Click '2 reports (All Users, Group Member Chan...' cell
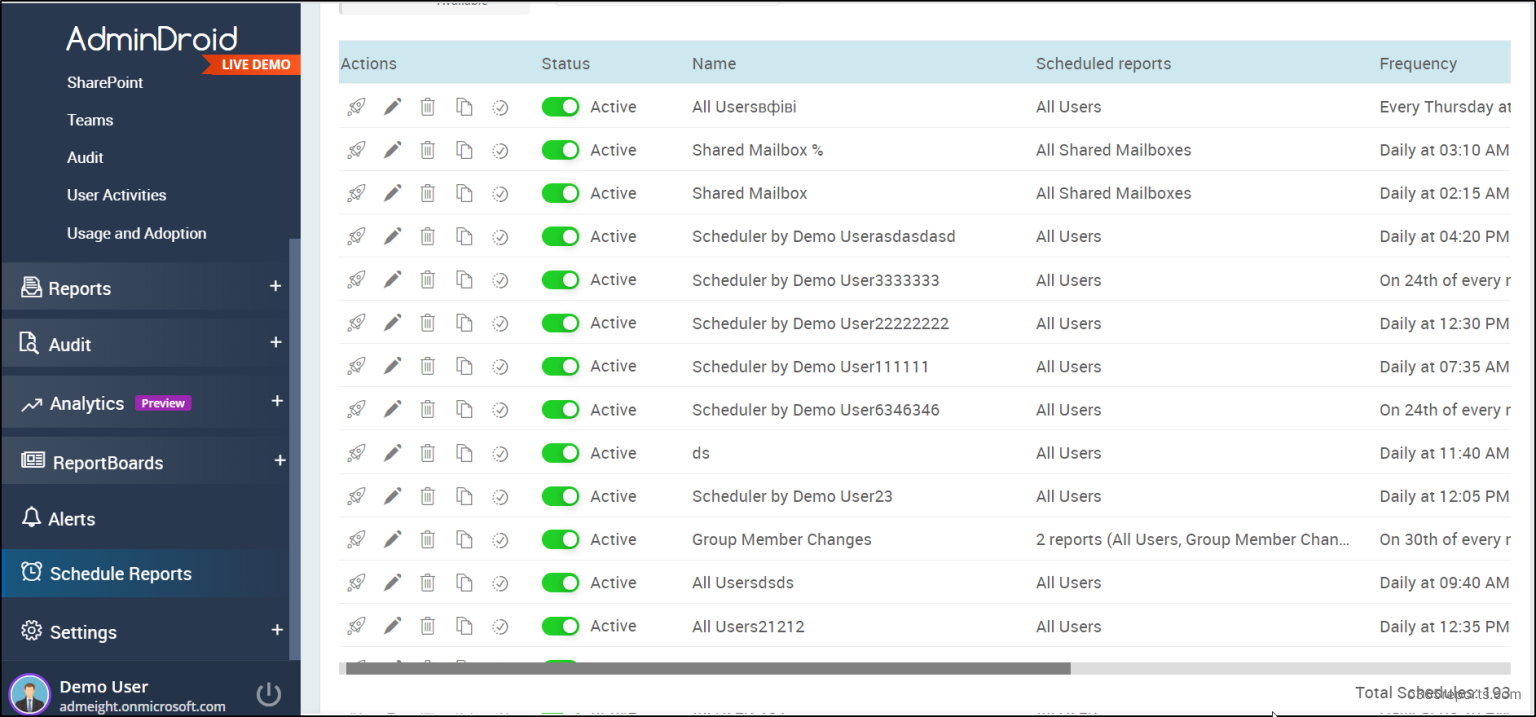The height and width of the screenshot is (717, 1536). (1193, 539)
